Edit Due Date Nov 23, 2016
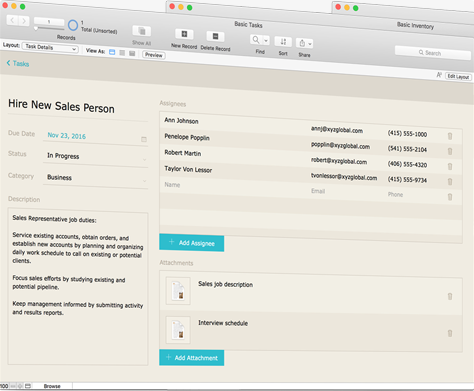Screen dimensions: 474x391 tap(67, 136)
